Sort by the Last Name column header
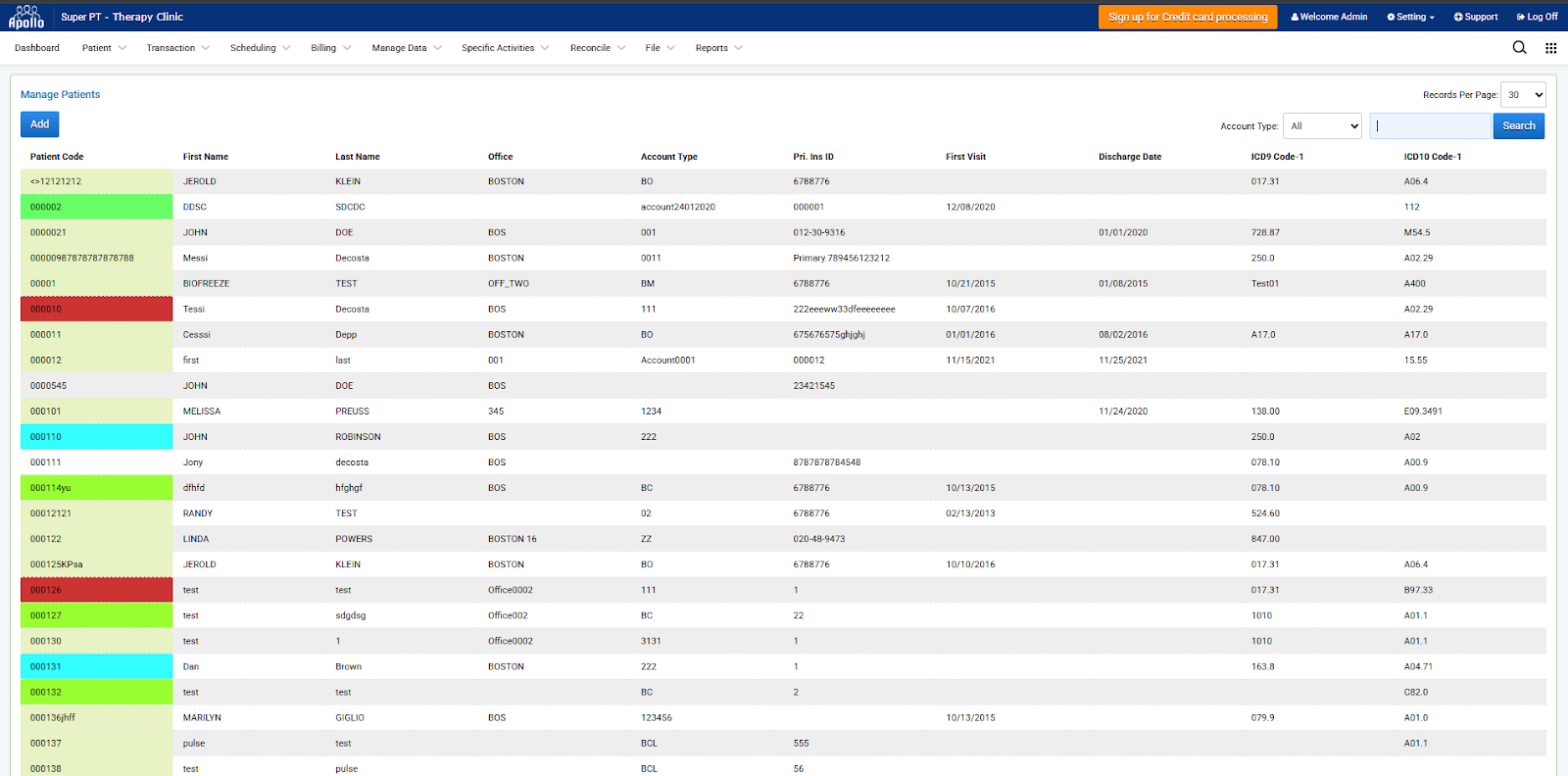Image resolution: width=1568 pixels, height=776 pixels. (358, 157)
